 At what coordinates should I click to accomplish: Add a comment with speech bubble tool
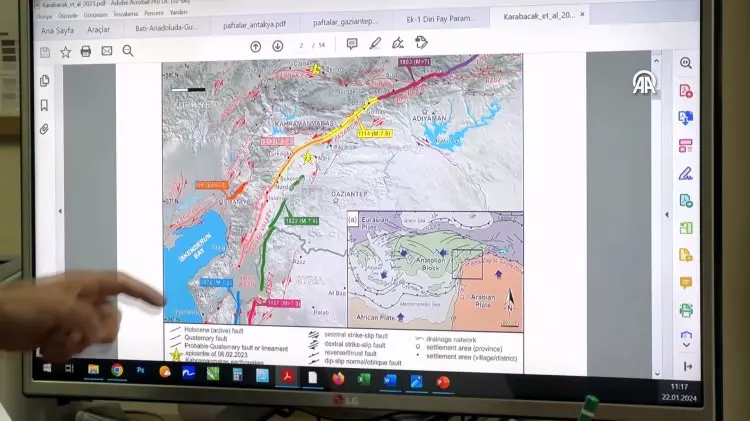click(352, 44)
